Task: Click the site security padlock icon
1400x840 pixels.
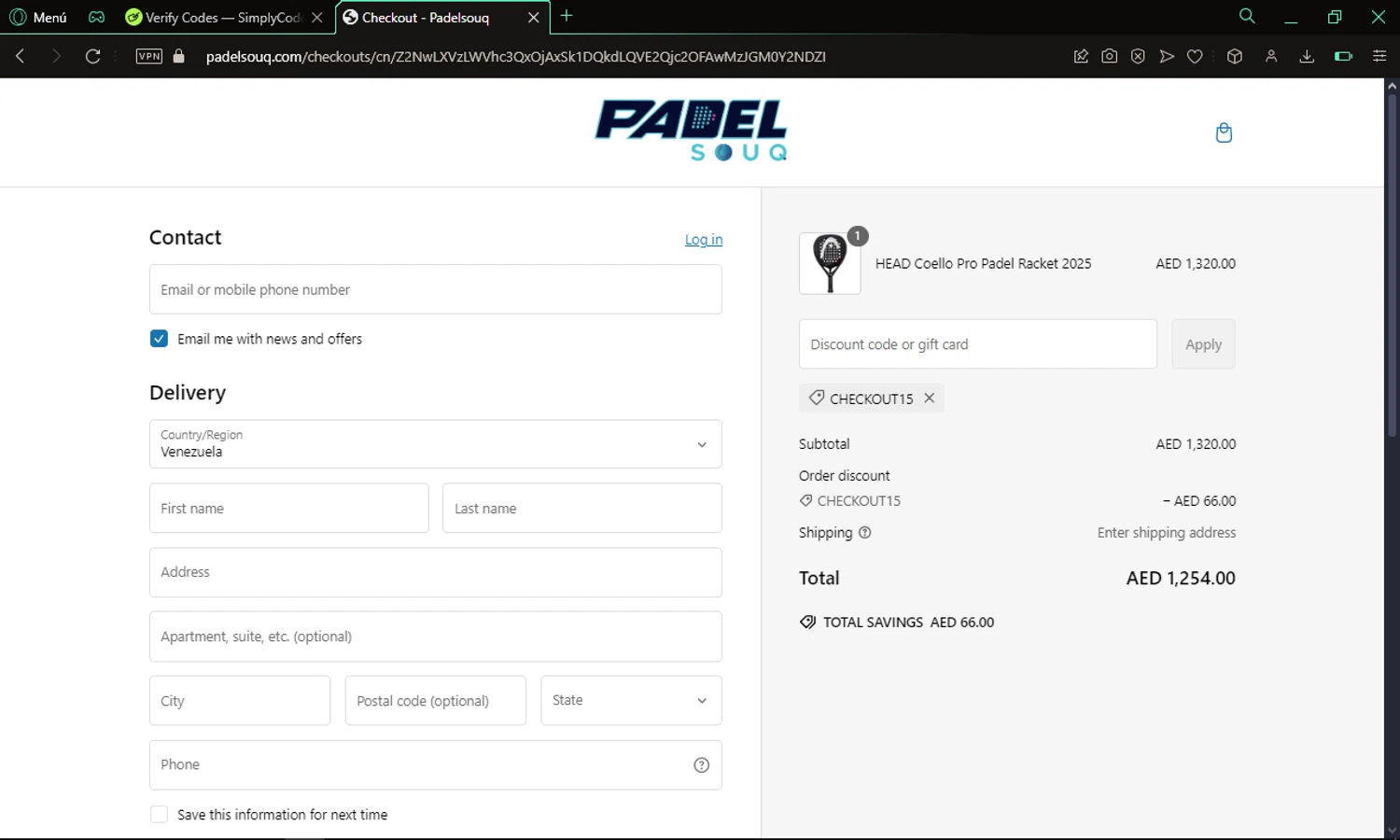Action: 179,56
